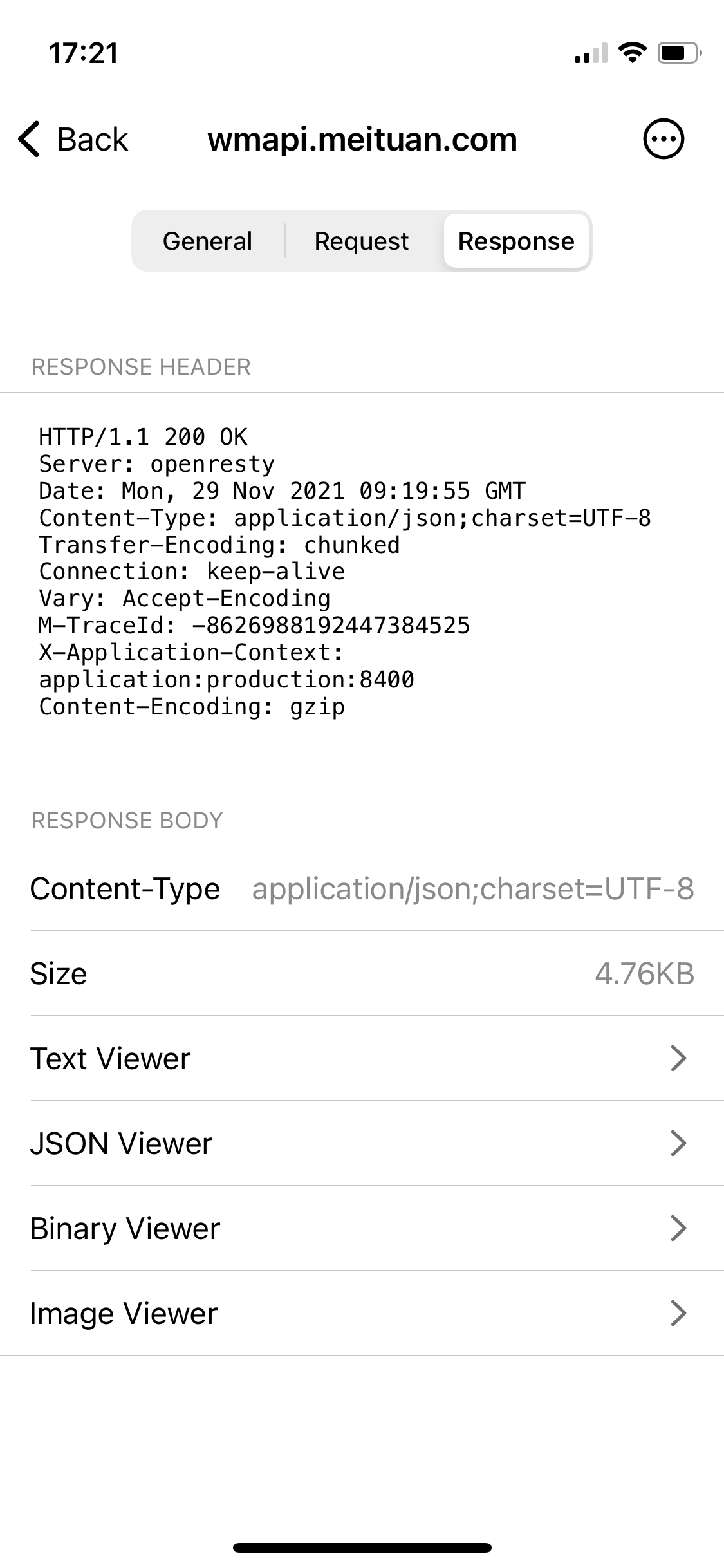The width and height of the screenshot is (724, 1568).
Task: Tap the response header HTTP/1.1 200 OK text
Action: [144, 436]
